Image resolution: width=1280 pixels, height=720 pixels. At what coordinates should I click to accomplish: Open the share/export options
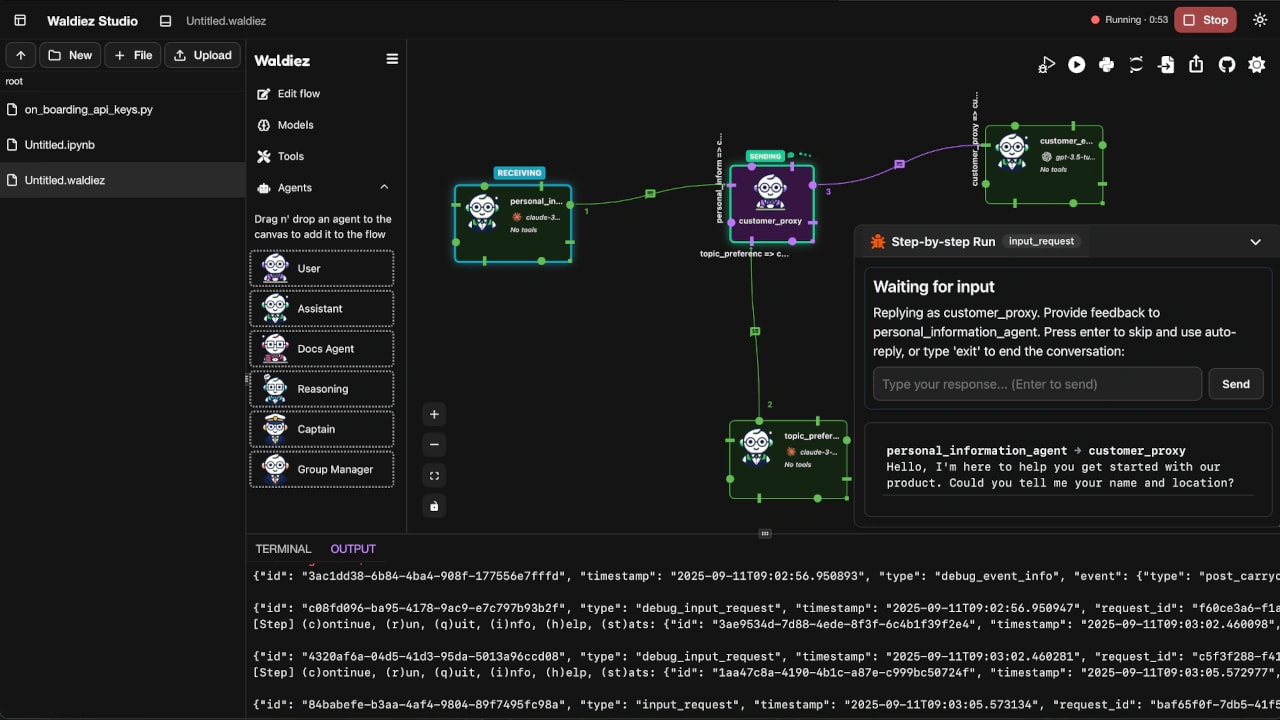[x=1196, y=64]
